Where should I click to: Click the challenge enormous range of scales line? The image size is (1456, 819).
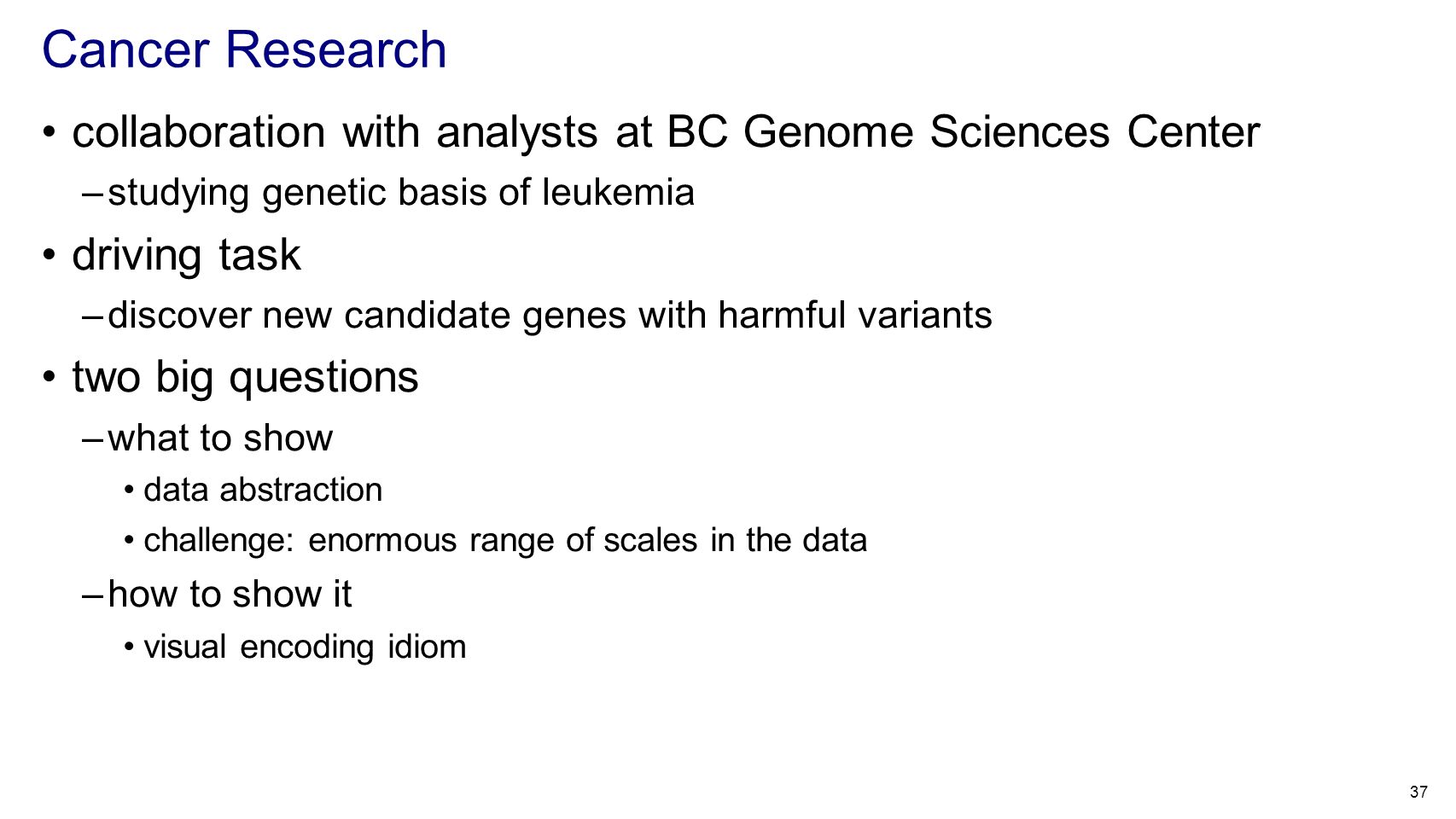click(x=505, y=541)
